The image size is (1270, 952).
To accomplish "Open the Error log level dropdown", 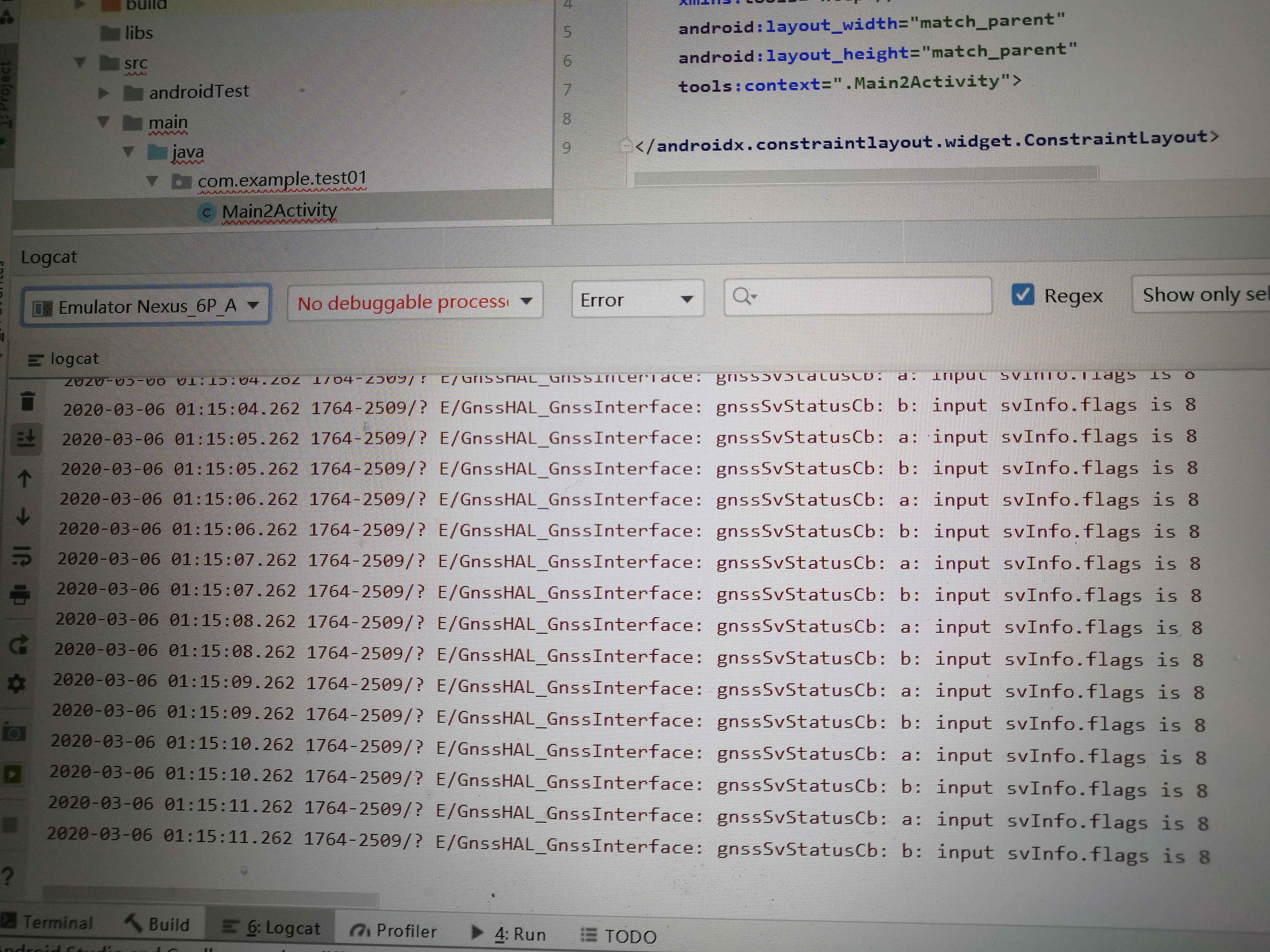I will click(637, 298).
